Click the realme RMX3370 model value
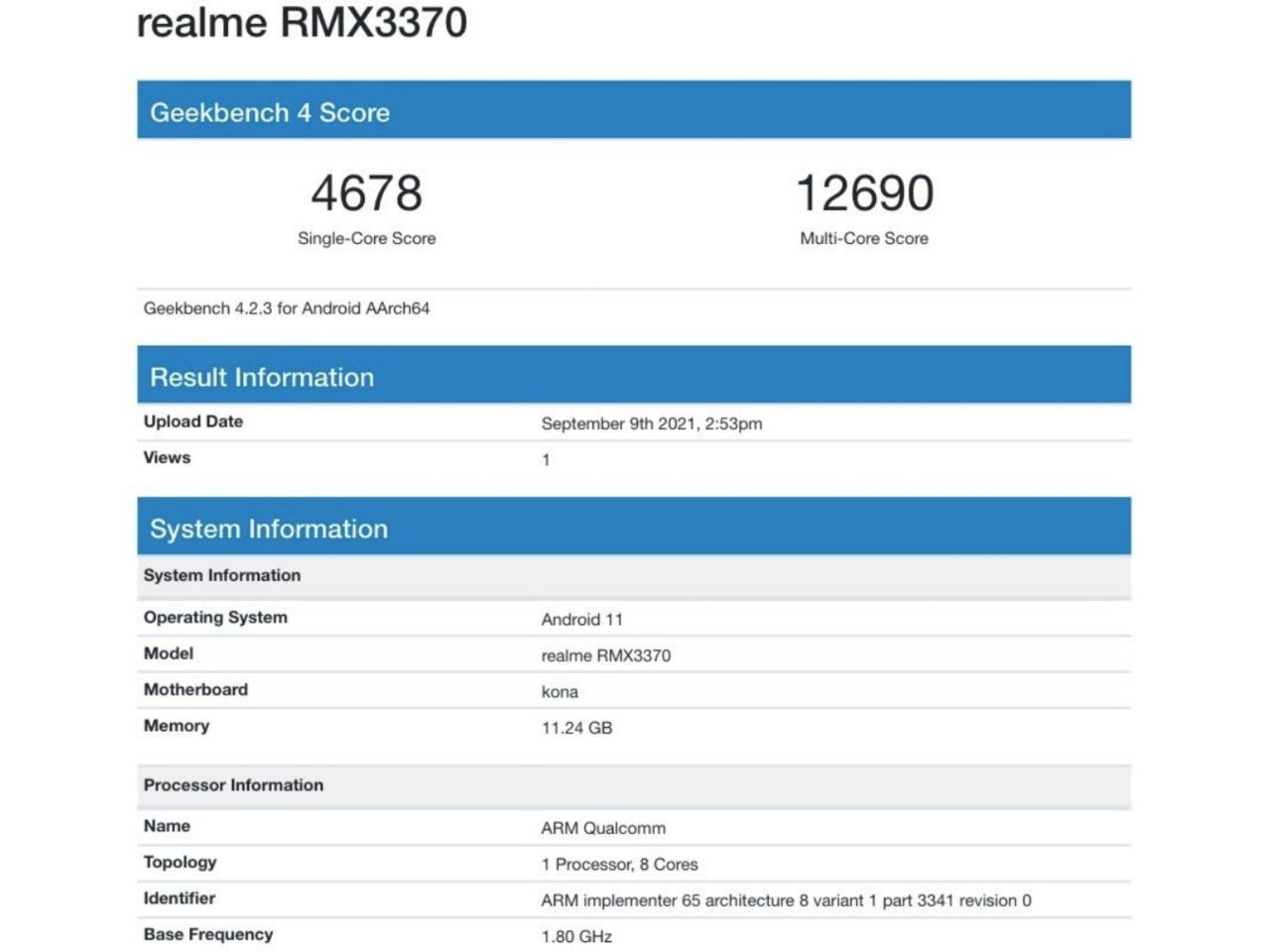 coord(605,655)
